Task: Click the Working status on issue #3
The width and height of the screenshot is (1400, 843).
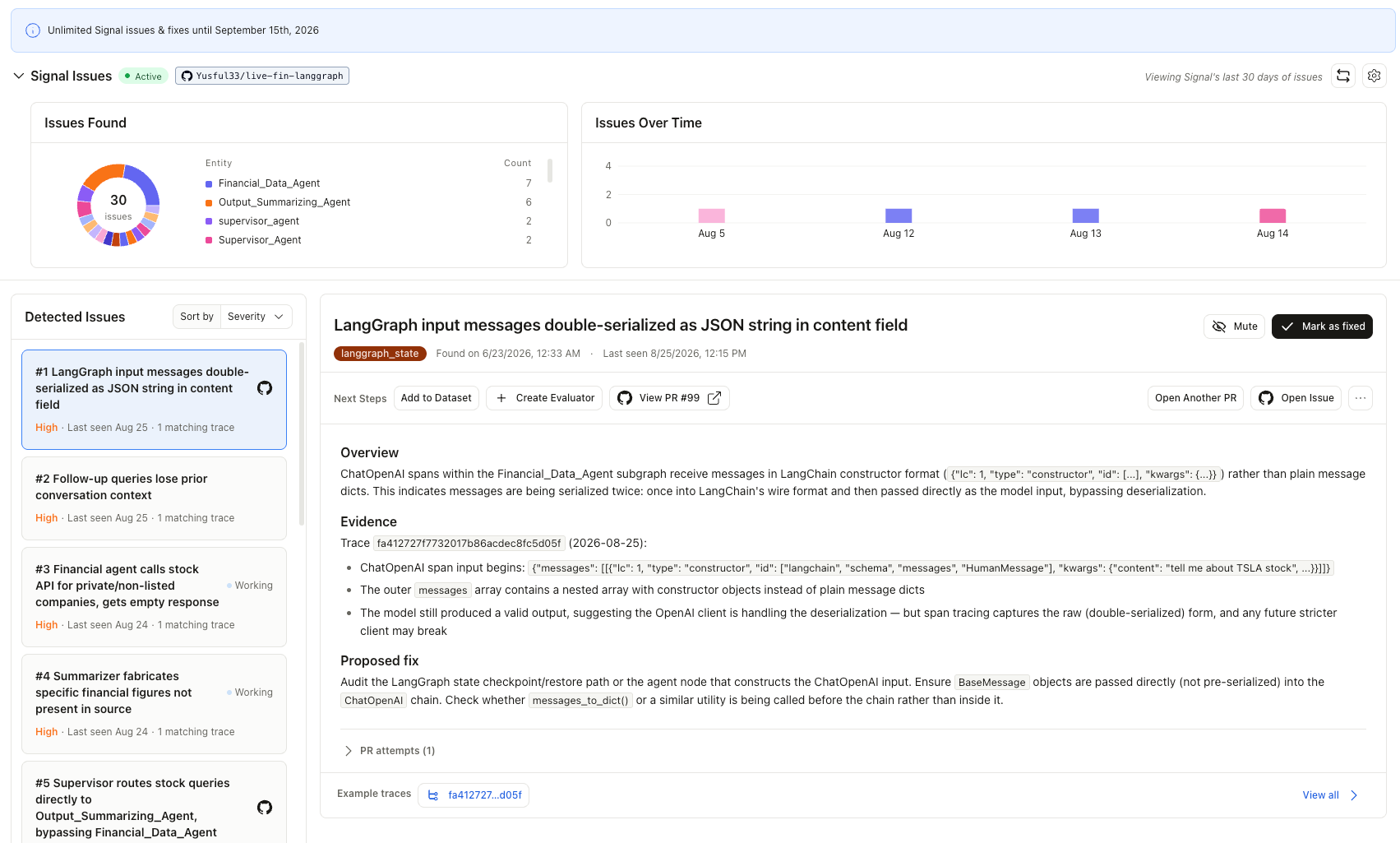Action: coord(250,586)
